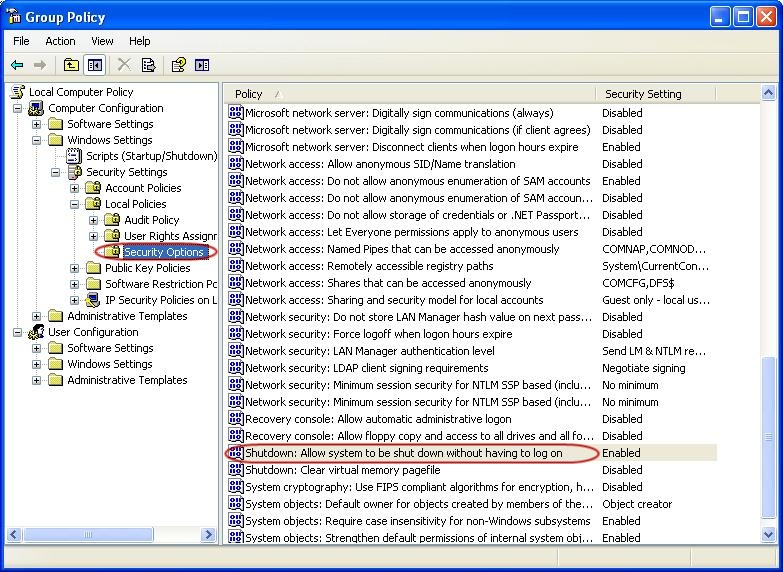Open the File menu

point(21,41)
